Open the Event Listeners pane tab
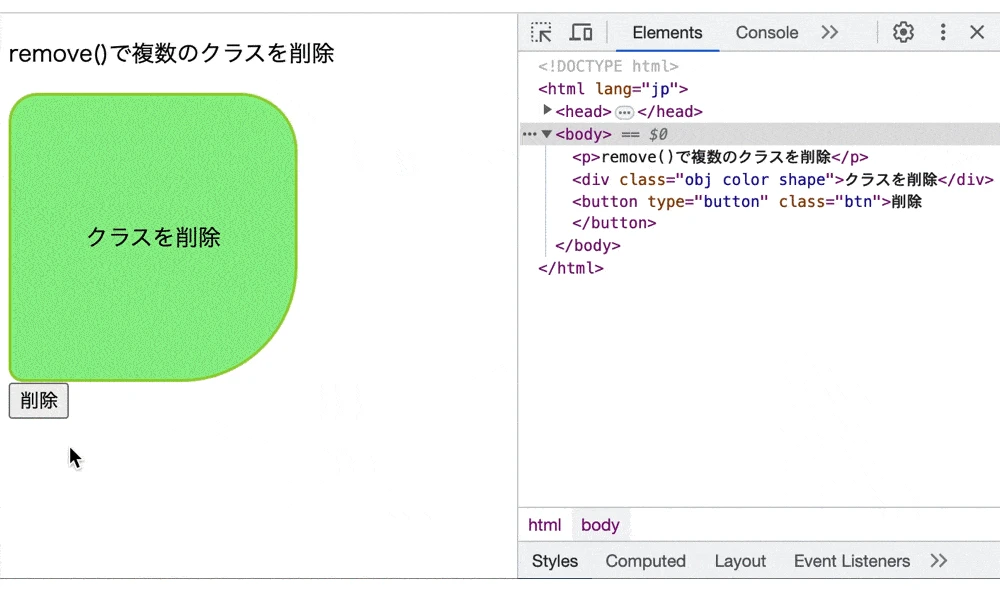This screenshot has height=590, width=1000. (851, 561)
